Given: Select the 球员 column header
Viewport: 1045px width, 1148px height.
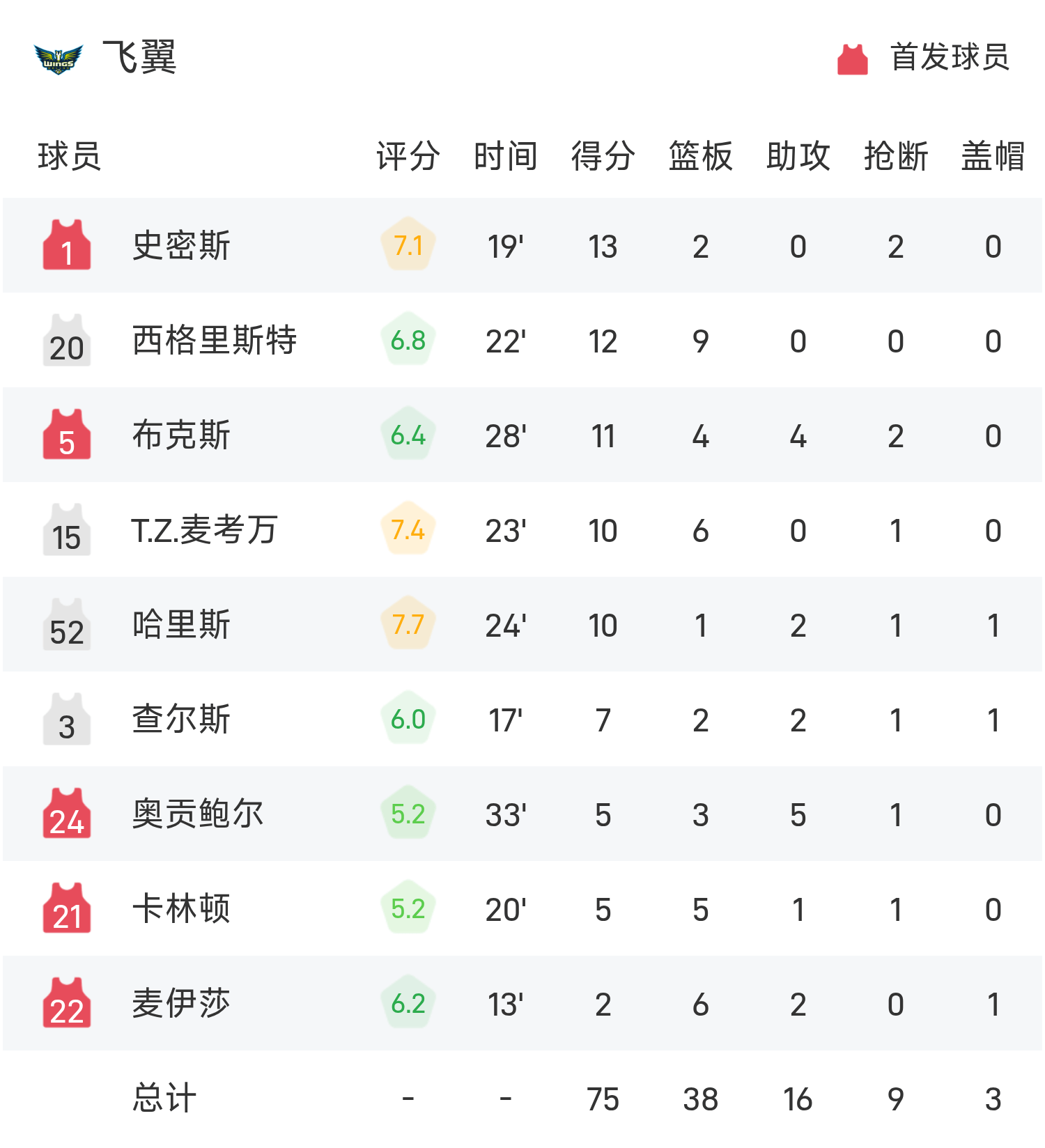Looking at the screenshot, I should [69, 157].
